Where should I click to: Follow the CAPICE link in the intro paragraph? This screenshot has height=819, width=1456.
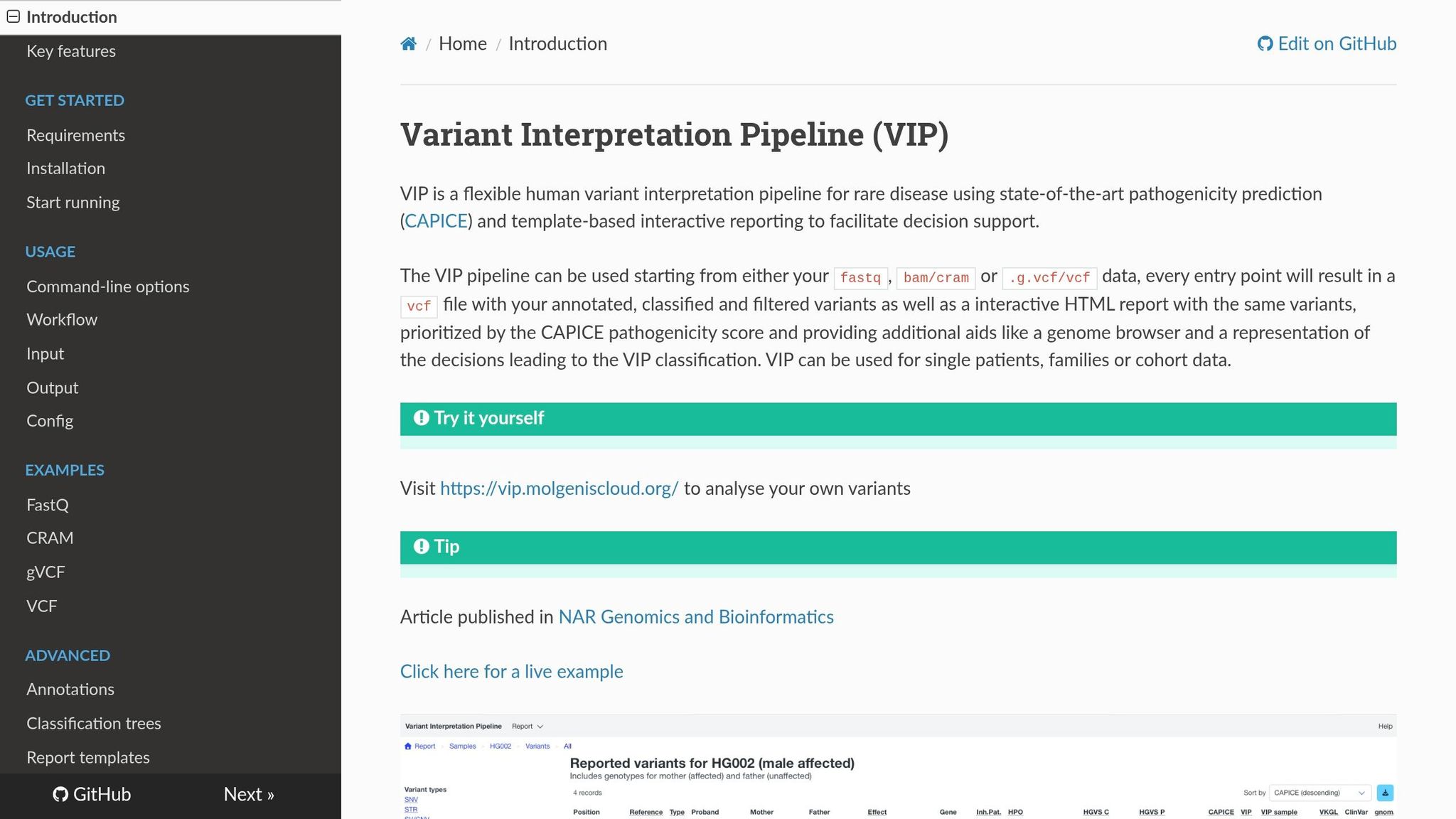(436, 221)
